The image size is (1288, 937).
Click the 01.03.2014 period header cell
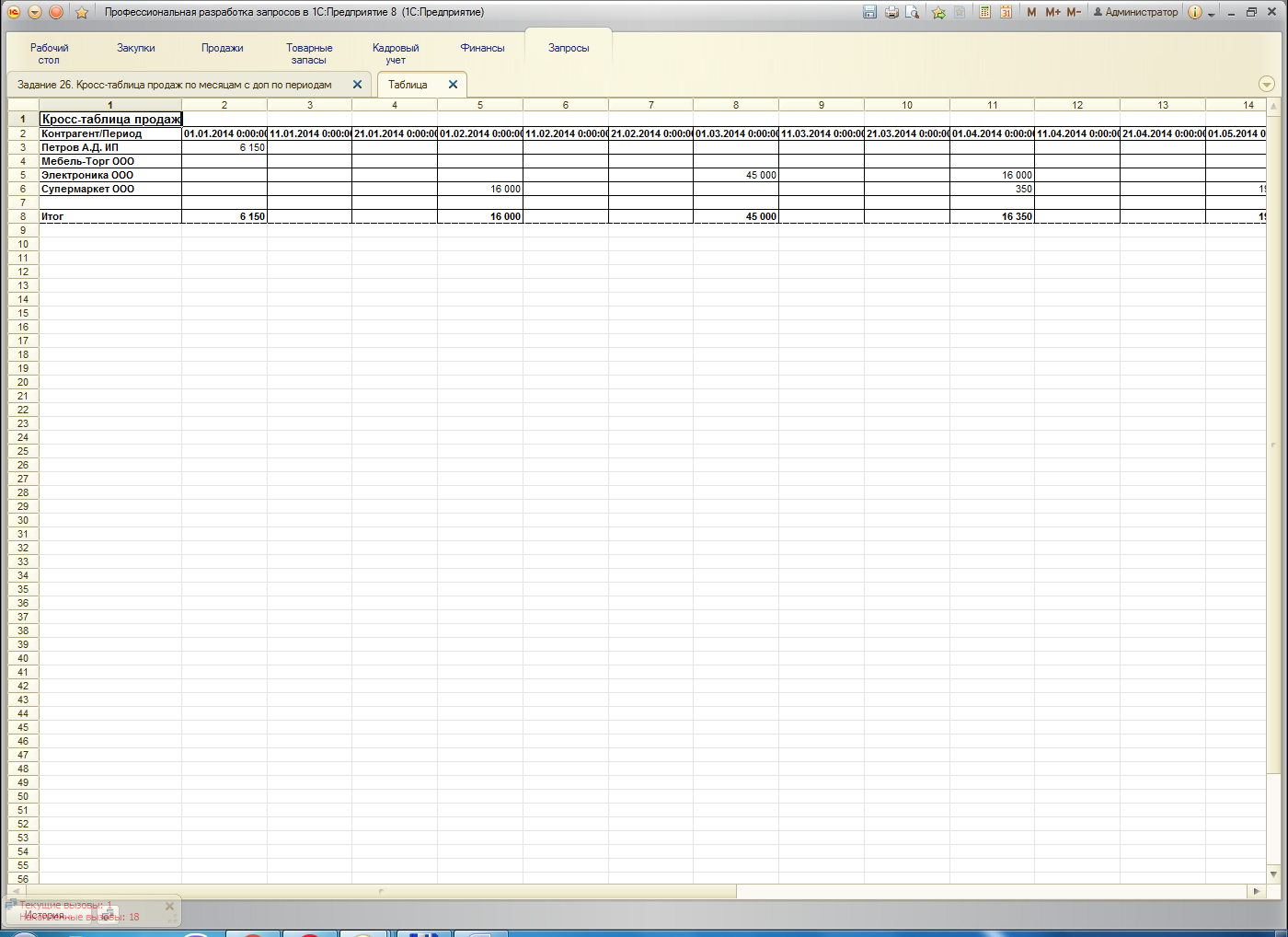click(x=736, y=133)
